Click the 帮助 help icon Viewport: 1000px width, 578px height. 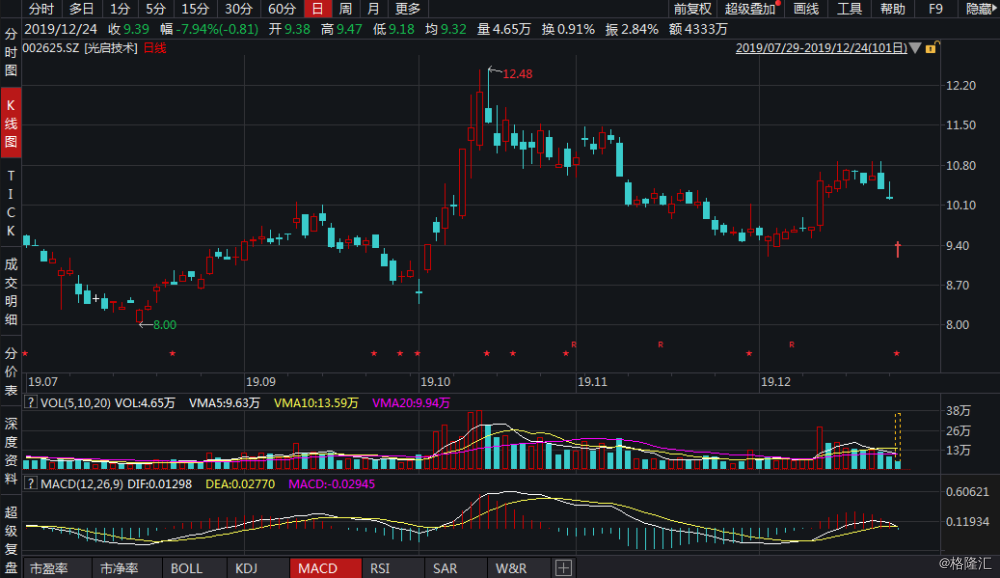(x=893, y=9)
